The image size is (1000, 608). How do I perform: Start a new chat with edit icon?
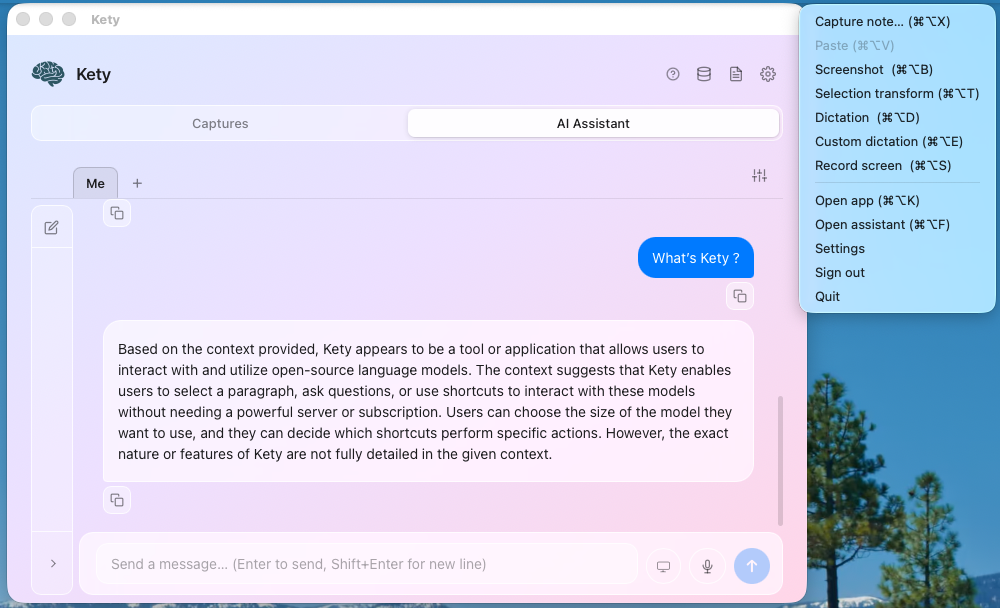tap(52, 227)
